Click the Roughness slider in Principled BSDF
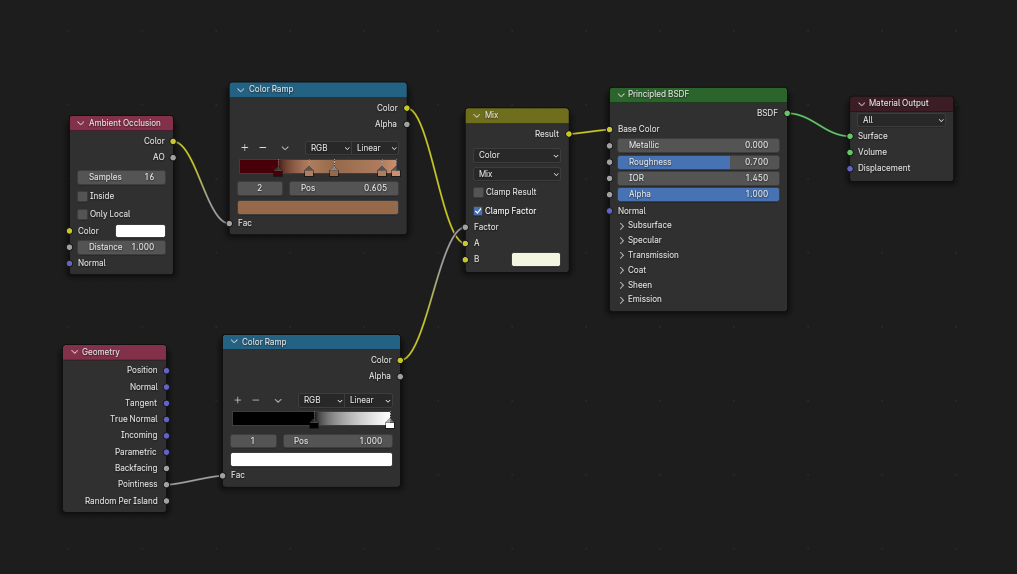Screen dimensions: 1017x574 point(698,162)
